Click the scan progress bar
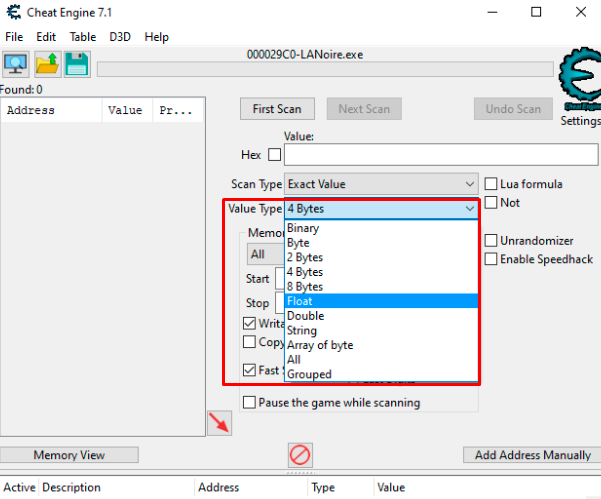 324,69
